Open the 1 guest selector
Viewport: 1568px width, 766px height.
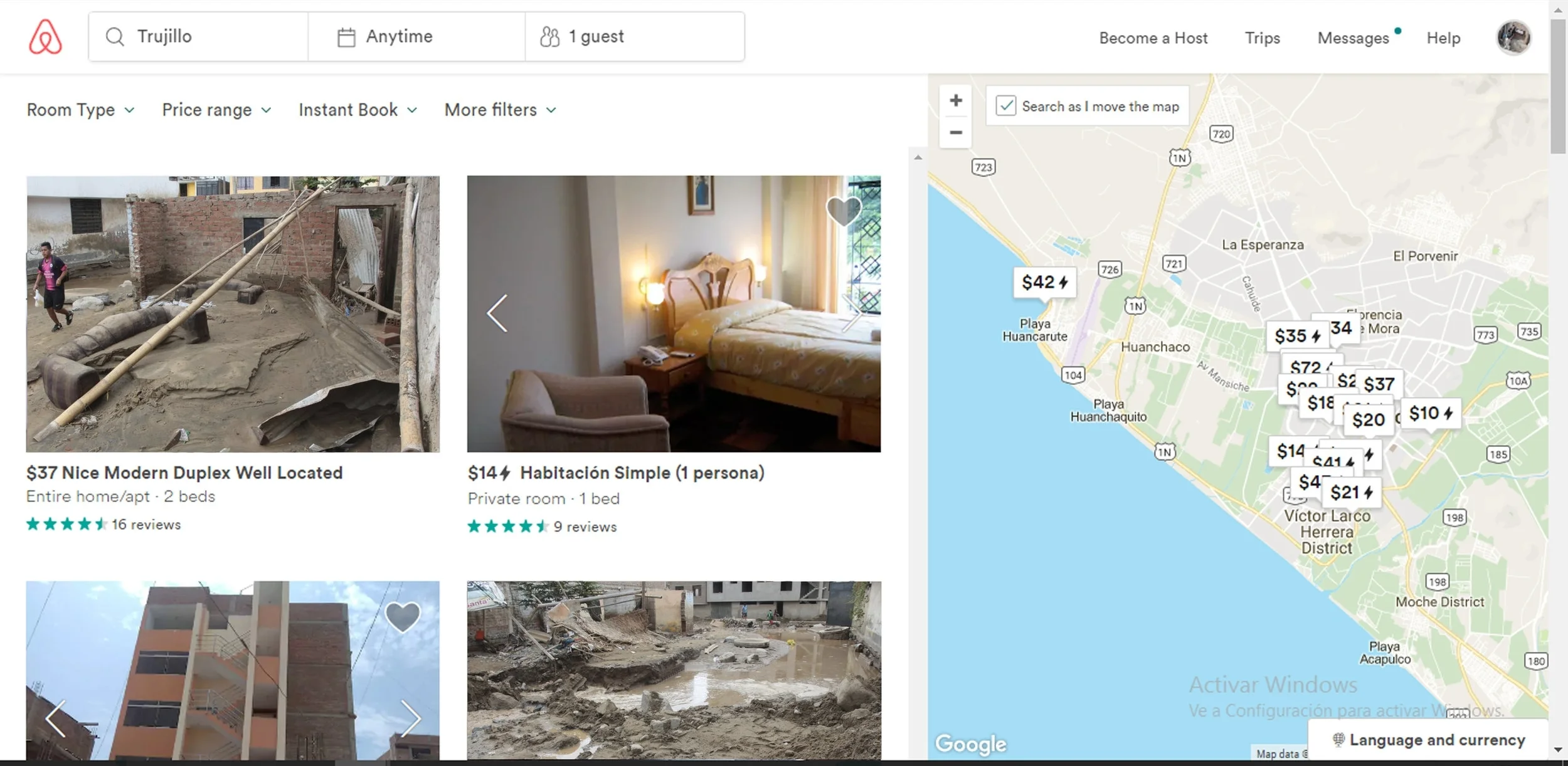[635, 36]
